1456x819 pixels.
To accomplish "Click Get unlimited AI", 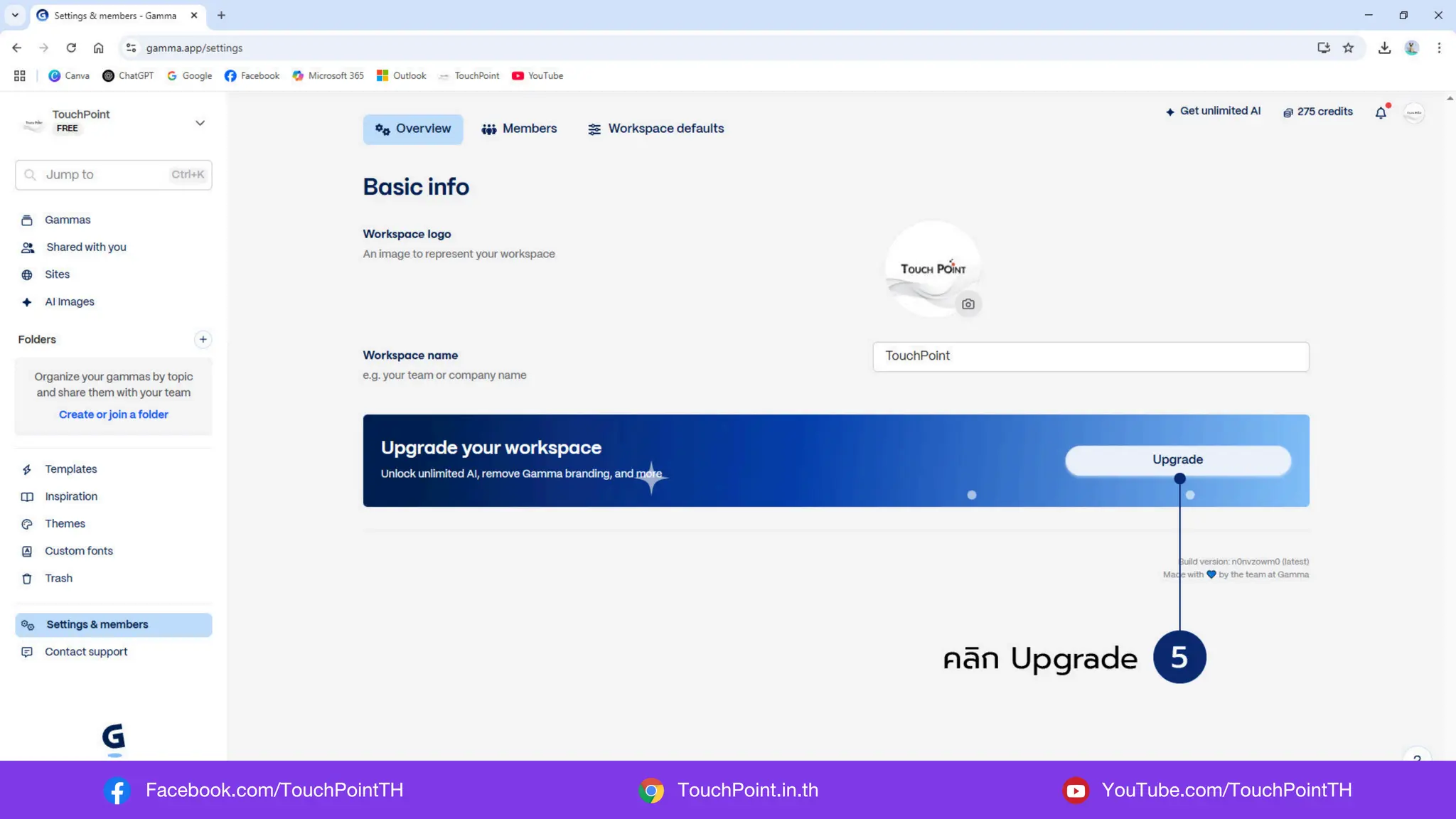I will tap(1213, 111).
